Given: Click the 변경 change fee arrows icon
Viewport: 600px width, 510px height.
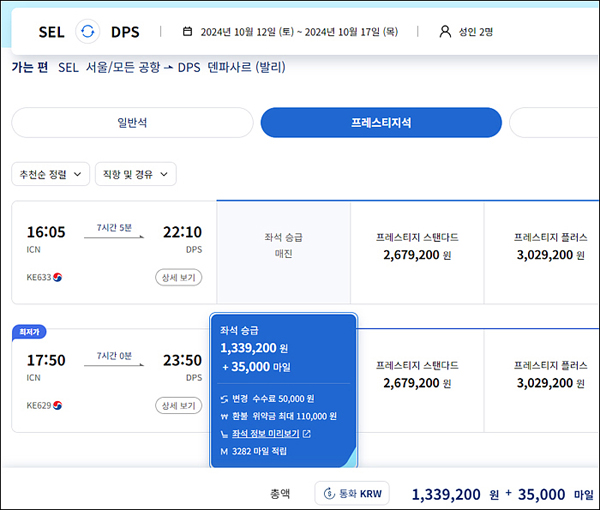Looking at the screenshot, I should [224, 399].
